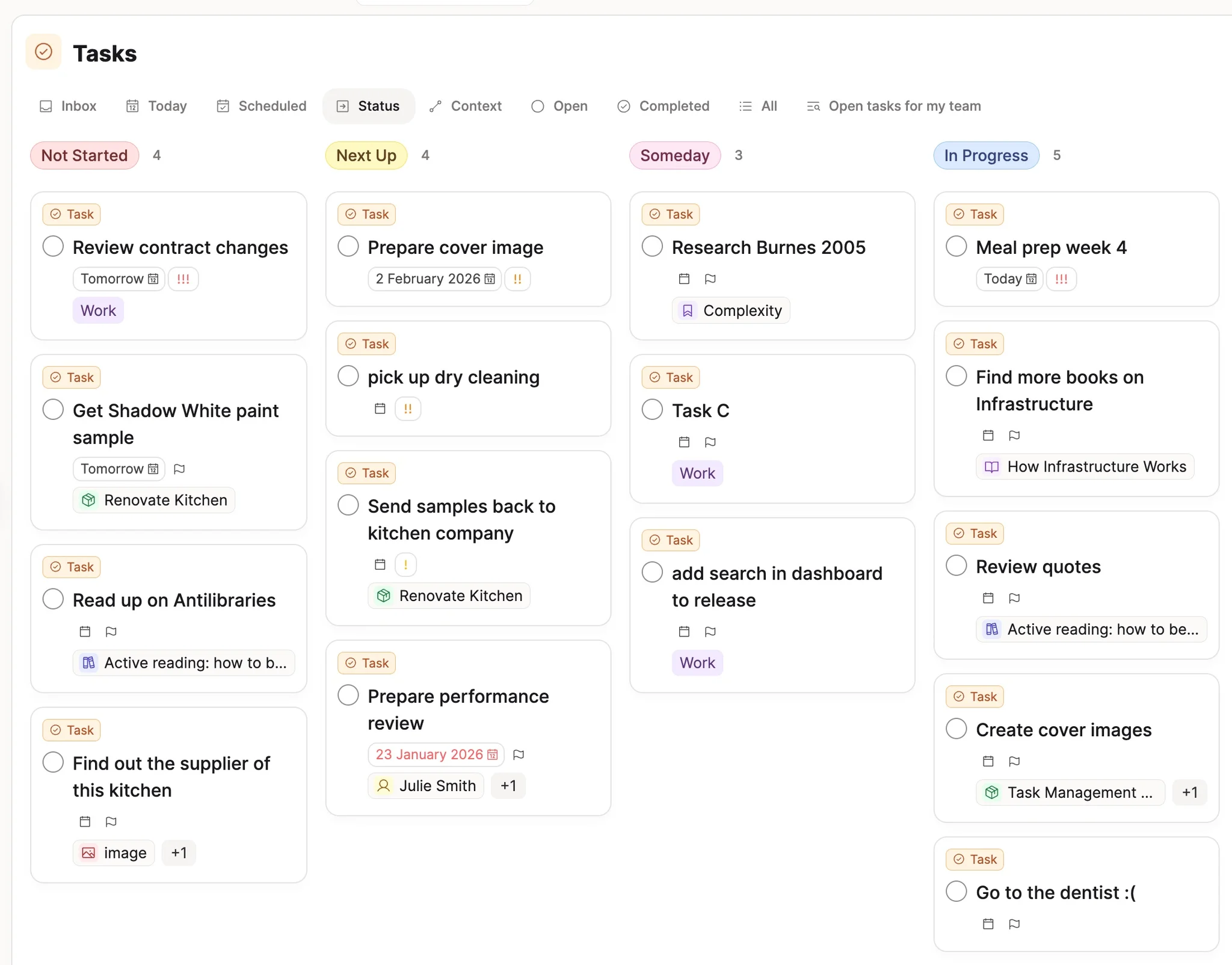Expand the +1 badge on Find out the supplier task
This screenshot has height=965, width=1232.
(179, 852)
